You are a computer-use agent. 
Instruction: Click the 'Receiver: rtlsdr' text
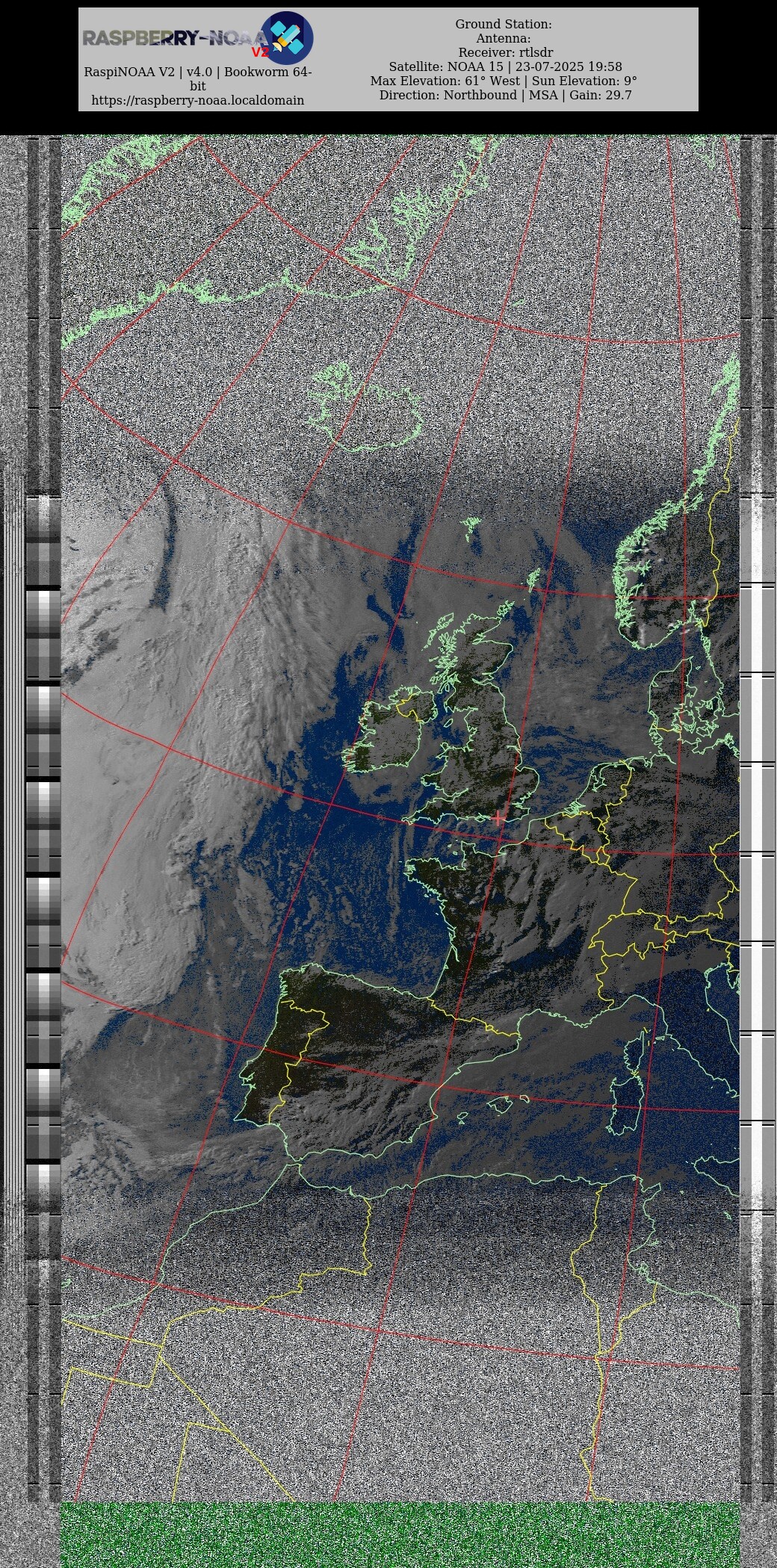pos(506,53)
